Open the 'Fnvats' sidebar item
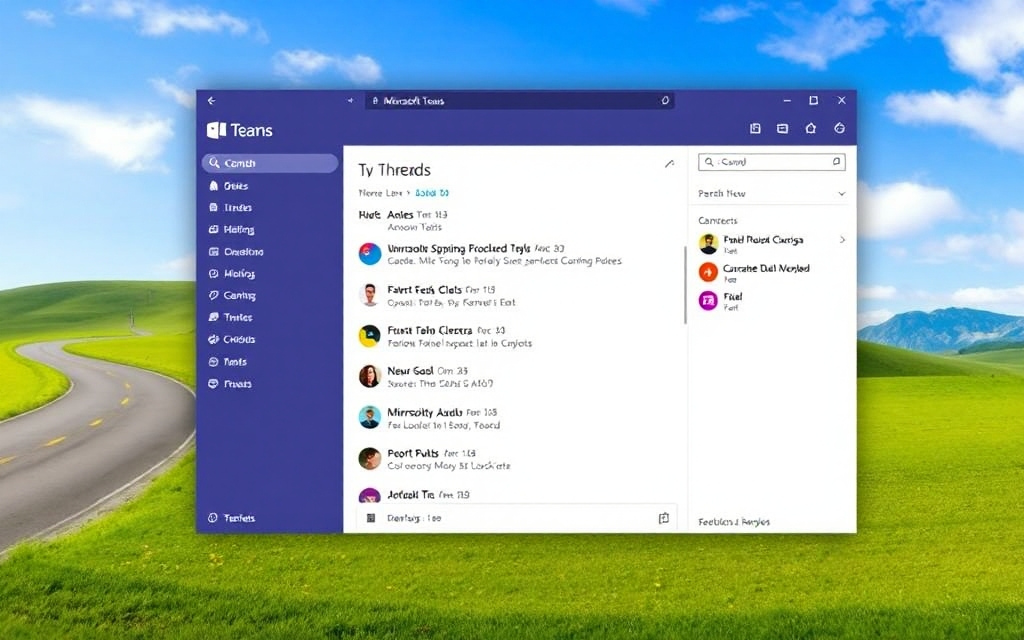 pos(270,383)
